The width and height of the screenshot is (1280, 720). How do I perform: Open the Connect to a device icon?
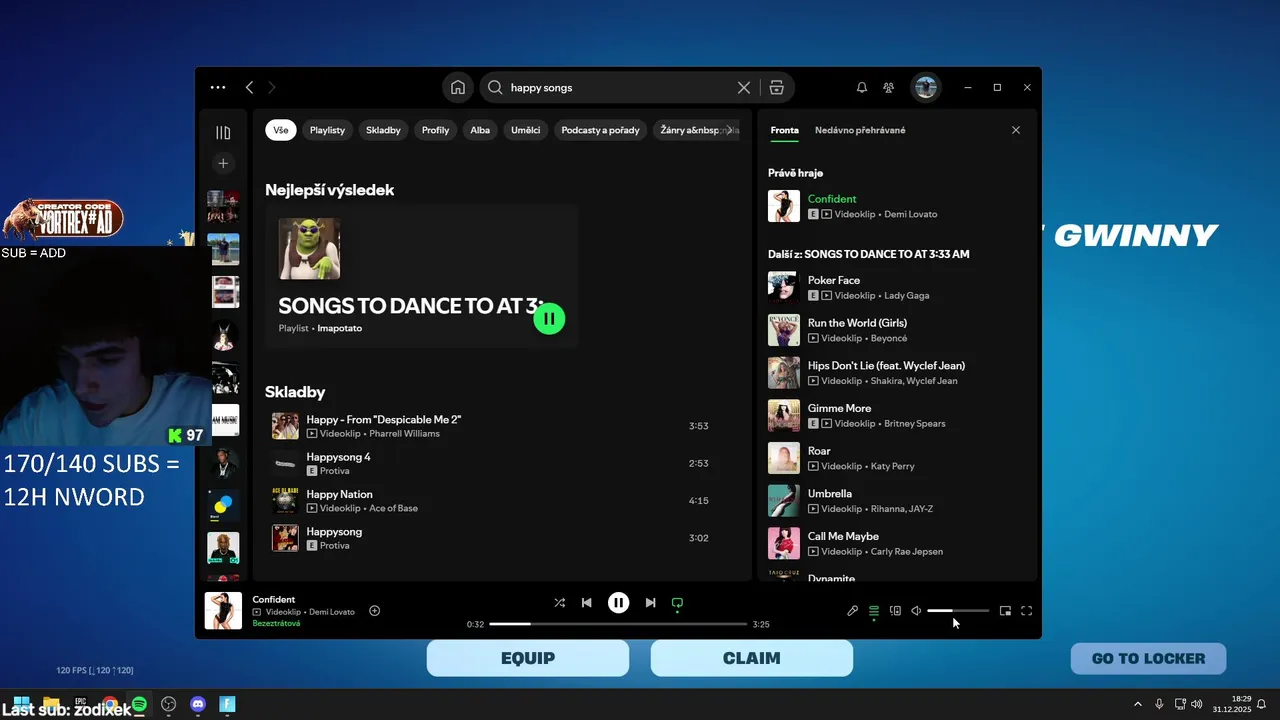tap(896, 611)
